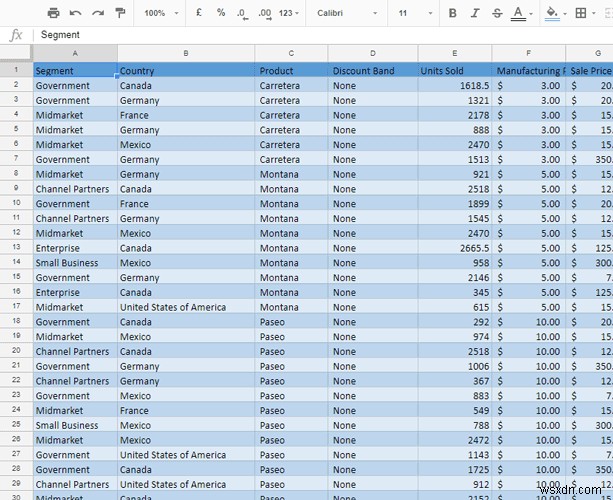Toggle strikethrough formatting

click(497, 13)
